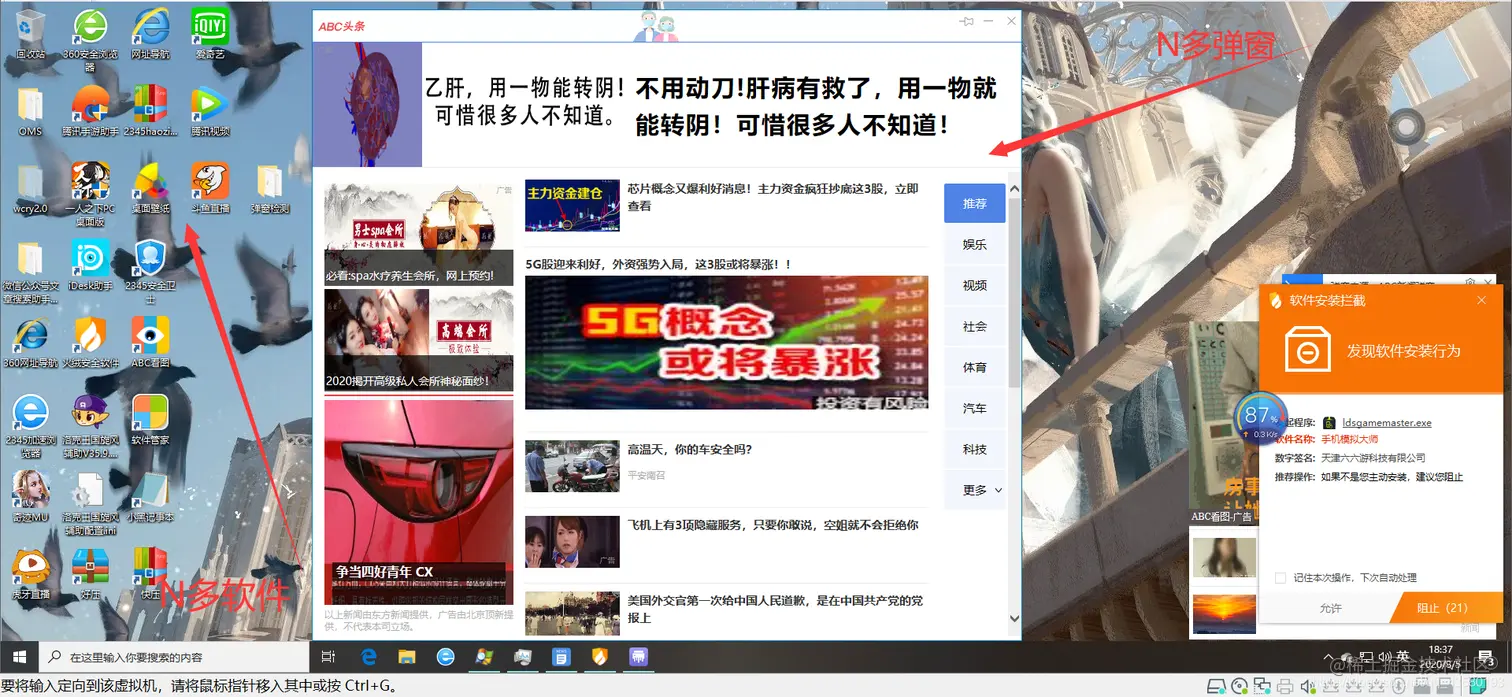Open the ABC看图 desktop icon
The width and height of the screenshot is (1512, 697).
tap(150, 342)
